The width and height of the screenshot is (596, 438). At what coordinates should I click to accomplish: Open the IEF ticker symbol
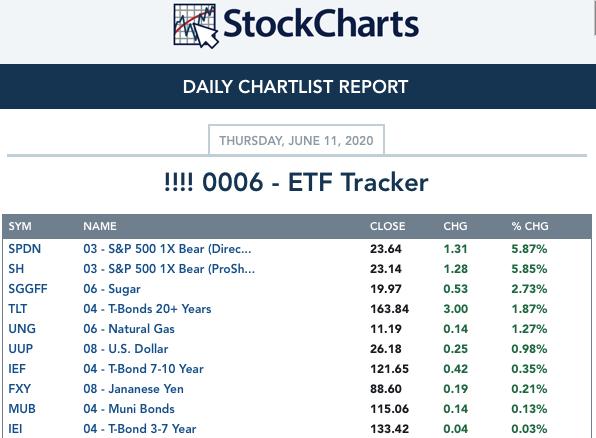(x=17, y=369)
